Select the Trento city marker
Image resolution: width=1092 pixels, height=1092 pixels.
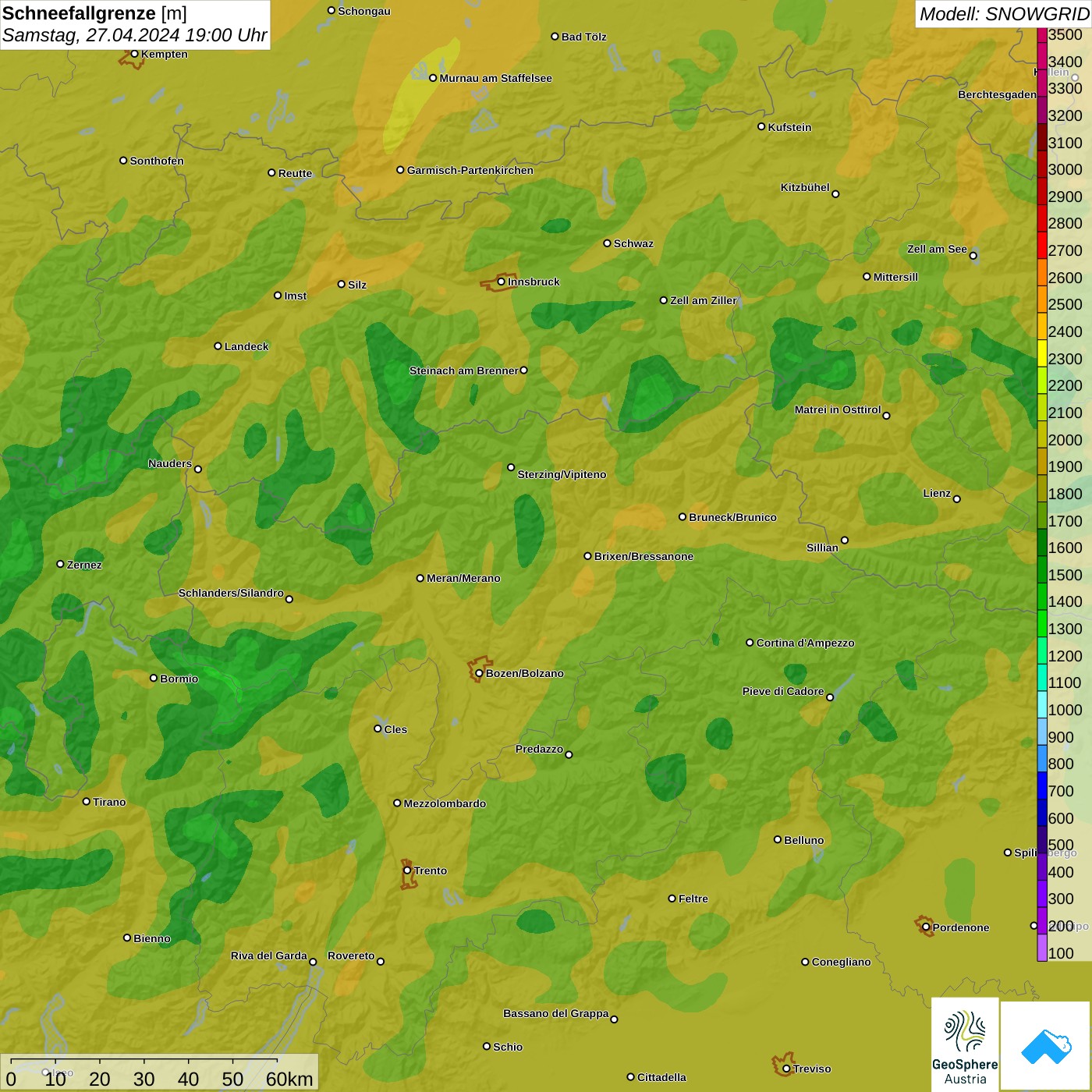click(407, 870)
